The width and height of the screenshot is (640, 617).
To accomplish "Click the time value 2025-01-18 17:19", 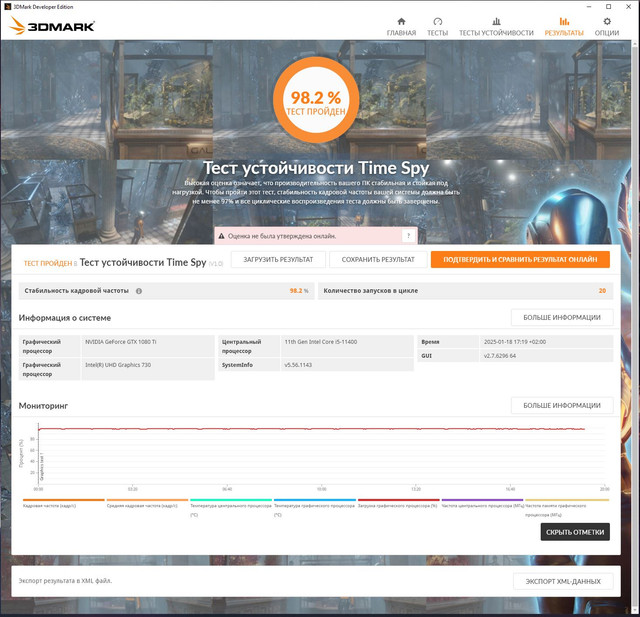I will (x=515, y=342).
